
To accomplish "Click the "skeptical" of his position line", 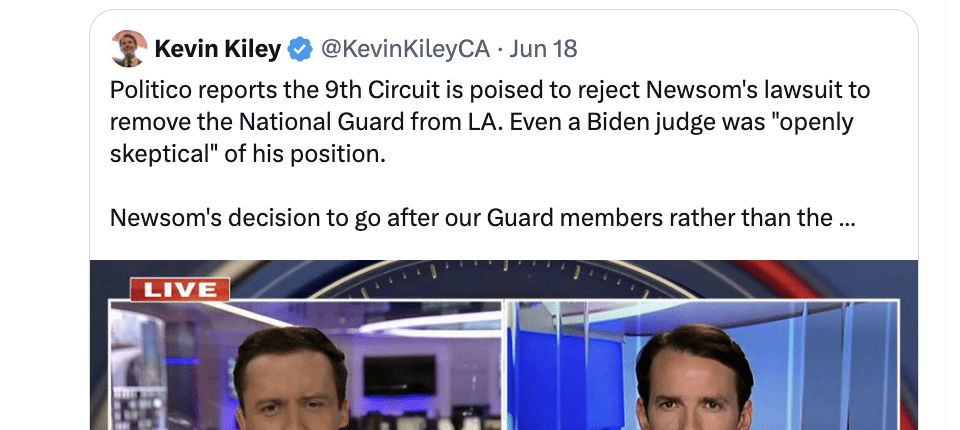I will pyautogui.click(x=248, y=154).
